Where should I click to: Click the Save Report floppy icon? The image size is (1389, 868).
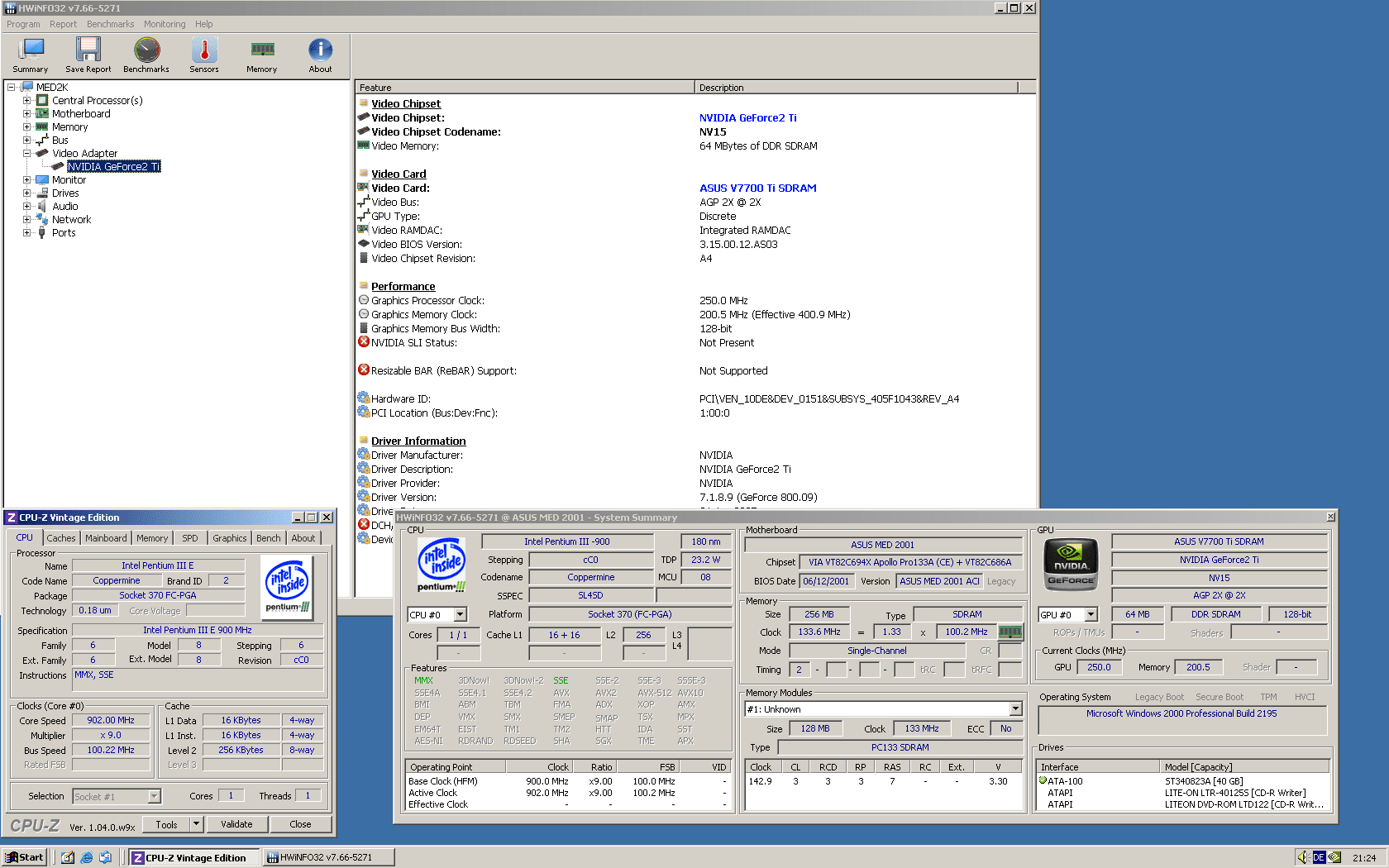(88, 55)
